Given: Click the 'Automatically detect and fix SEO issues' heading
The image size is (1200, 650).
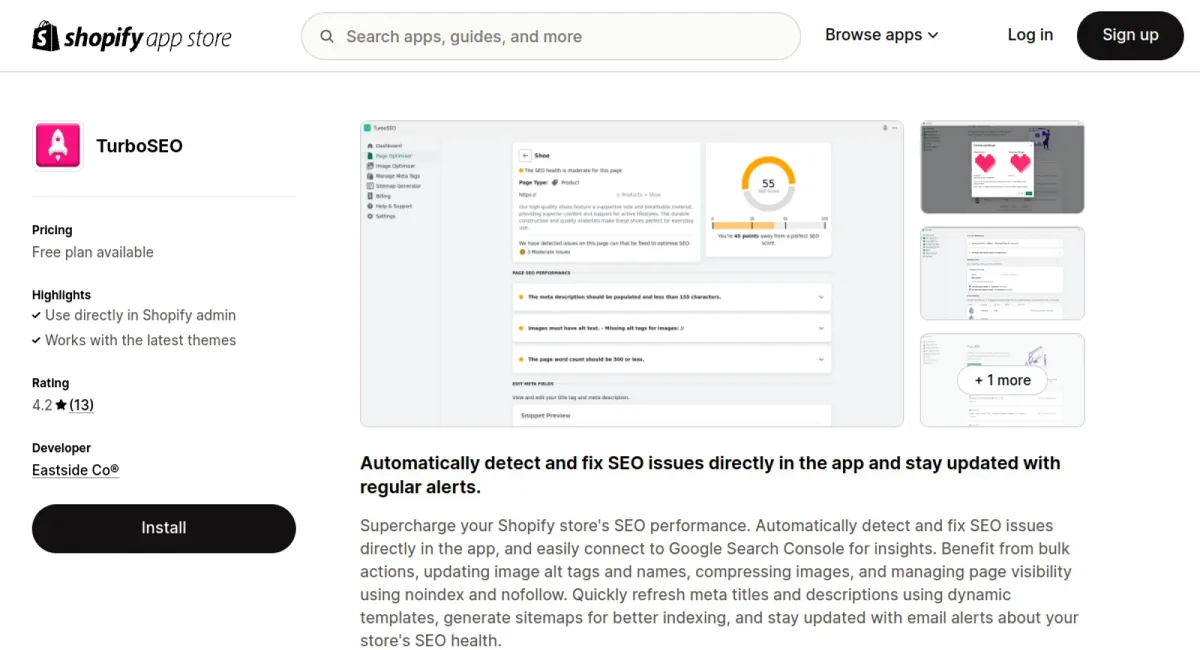Looking at the screenshot, I should [710, 475].
